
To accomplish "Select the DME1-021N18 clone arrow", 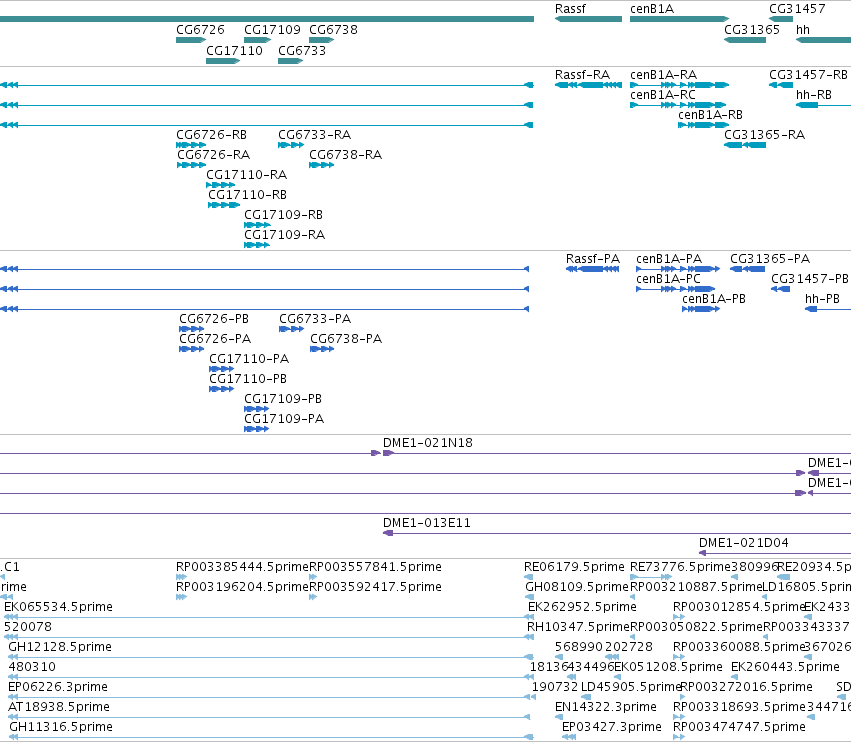I will tap(617, 453).
